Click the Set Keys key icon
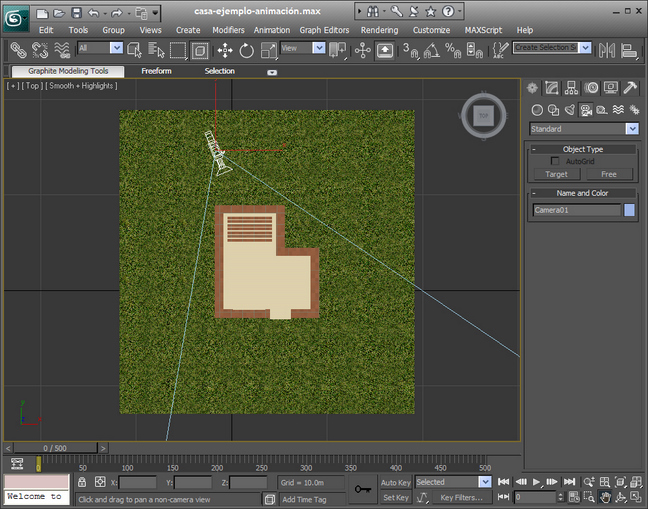Viewport: 648px width, 509px height. click(361, 489)
